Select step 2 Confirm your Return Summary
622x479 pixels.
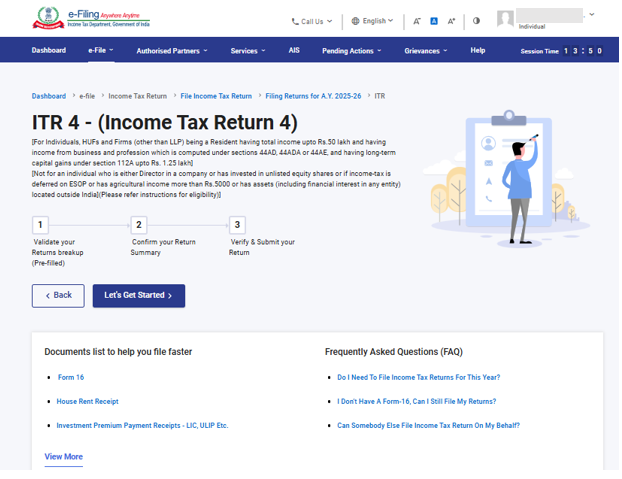click(139, 226)
